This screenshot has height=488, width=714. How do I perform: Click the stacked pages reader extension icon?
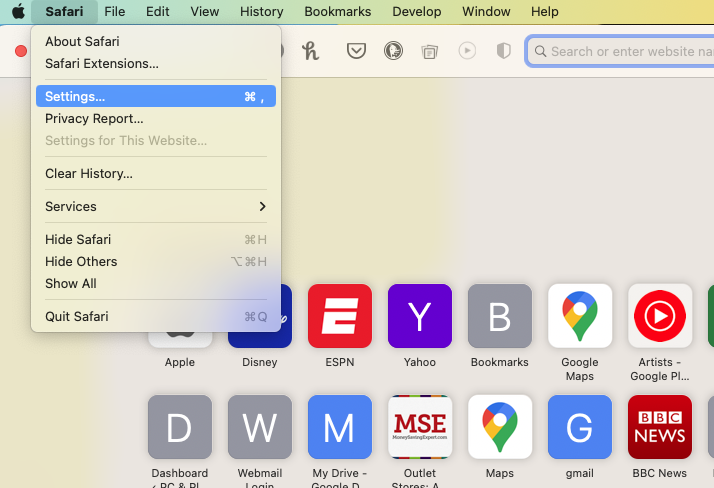[429, 51]
